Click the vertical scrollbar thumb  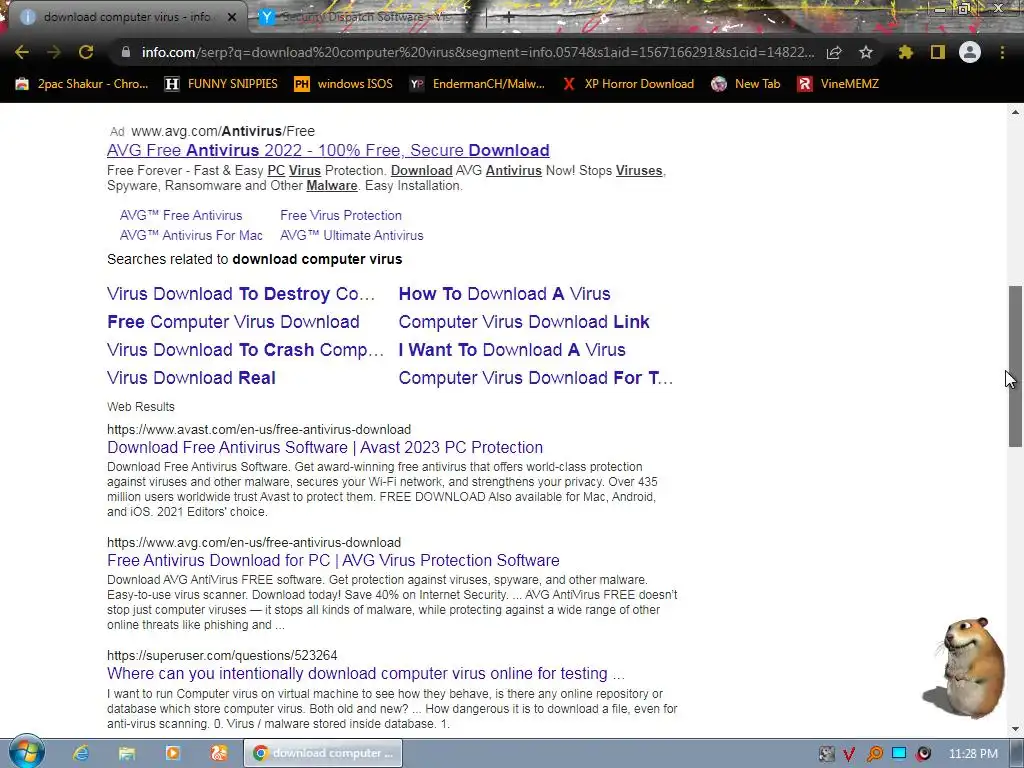click(x=1015, y=366)
